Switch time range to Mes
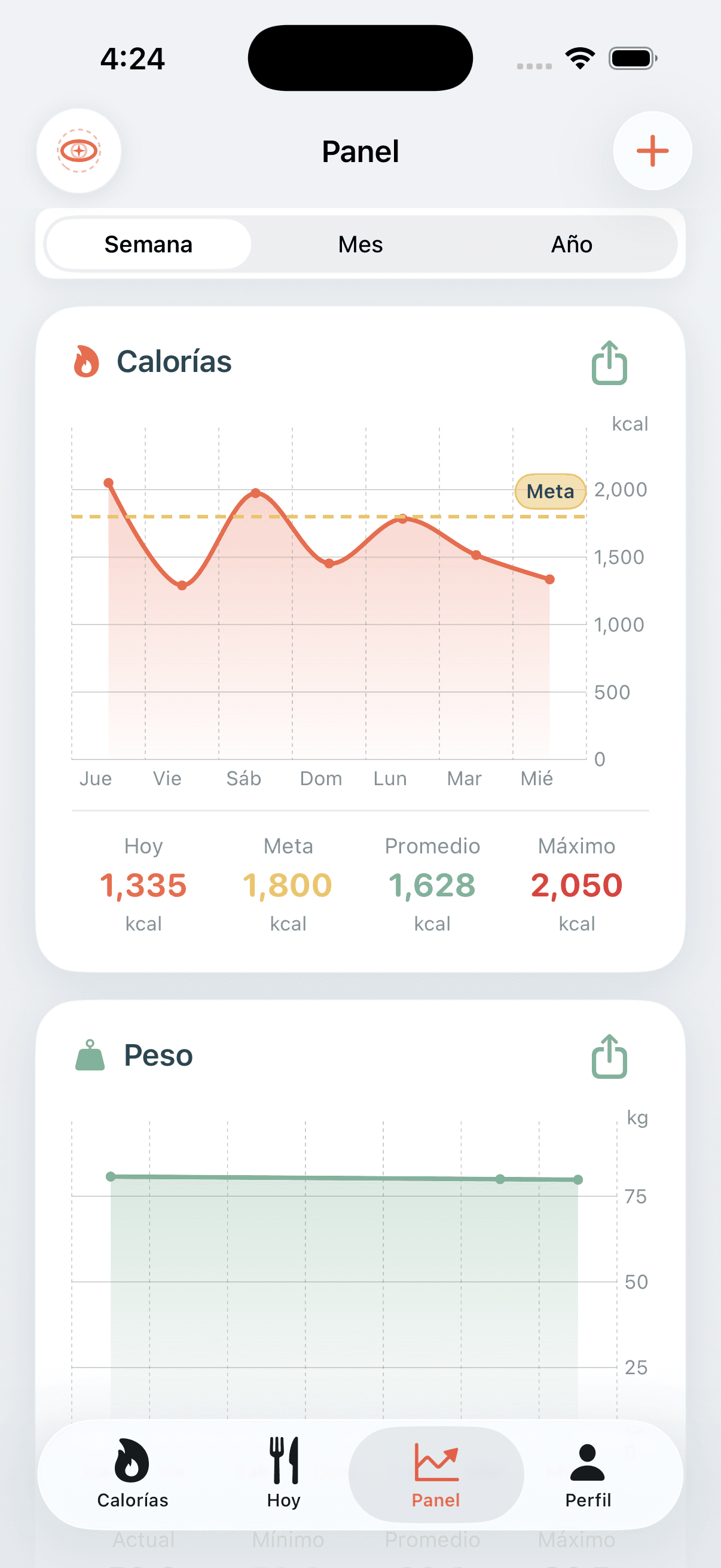 coord(360,244)
